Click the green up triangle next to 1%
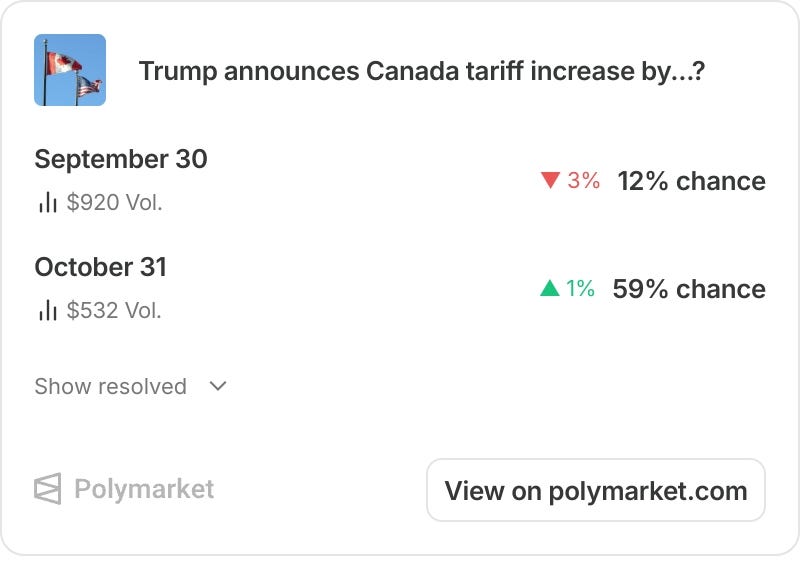This screenshot has height=564, width=800. point(550,288)
